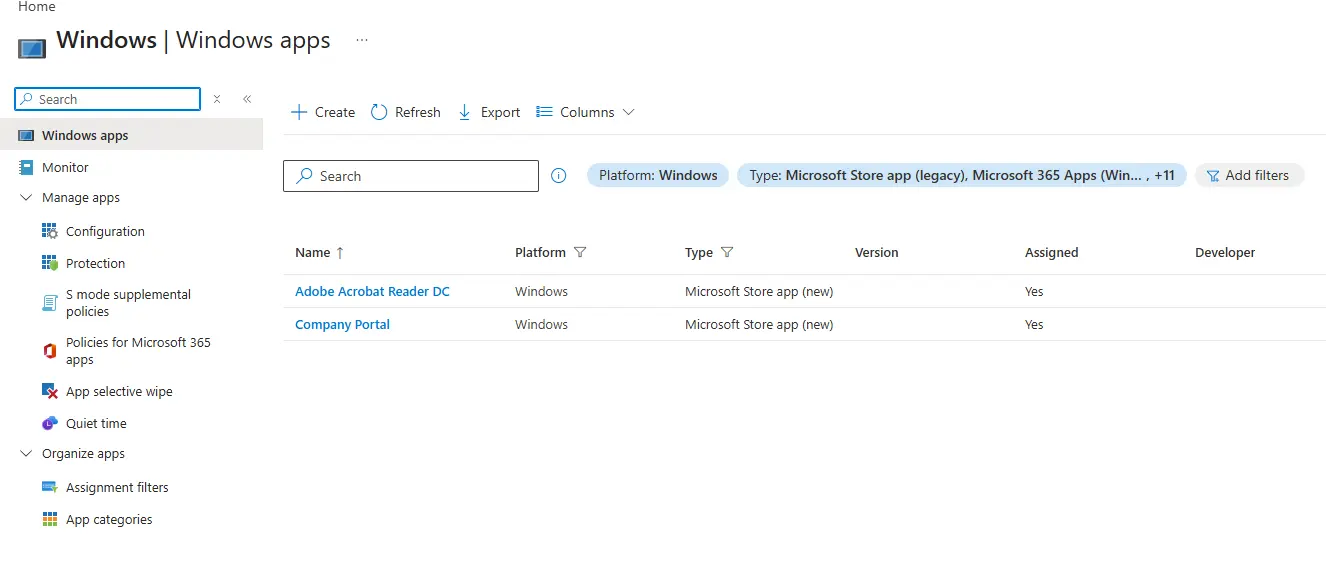The width and height of the screenshot is (1326, 575).
Task: Open the Platform: Windows filter pill
Action: [x=658, y=175]
